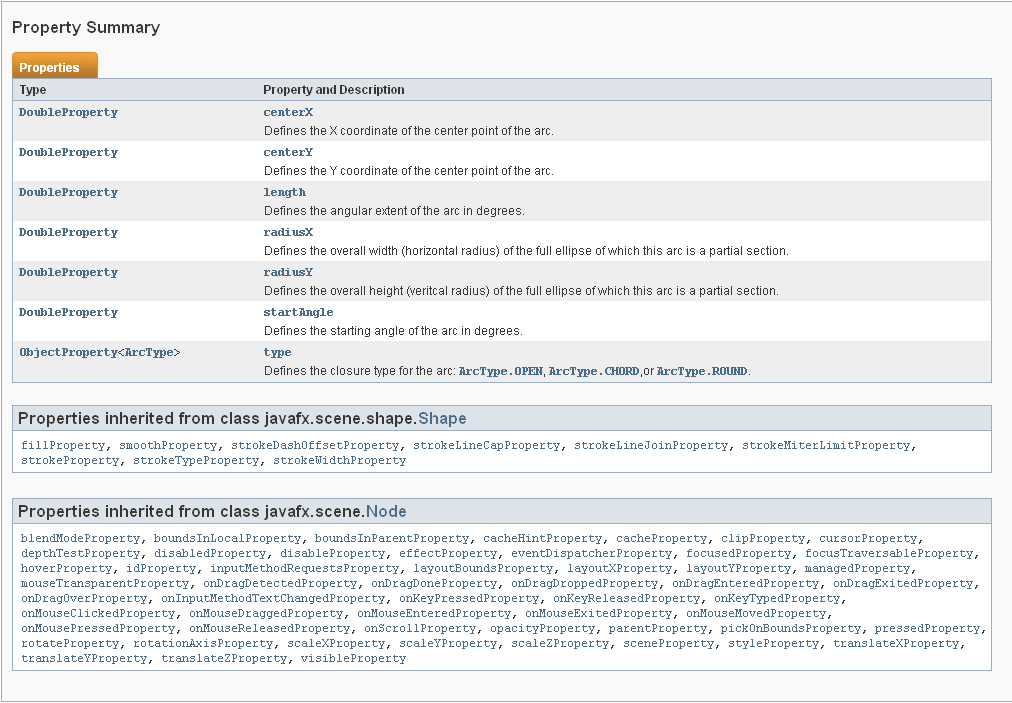Open the radiusY property link
This screenshot has width=1012, height=703.
[x=288, y=272]
